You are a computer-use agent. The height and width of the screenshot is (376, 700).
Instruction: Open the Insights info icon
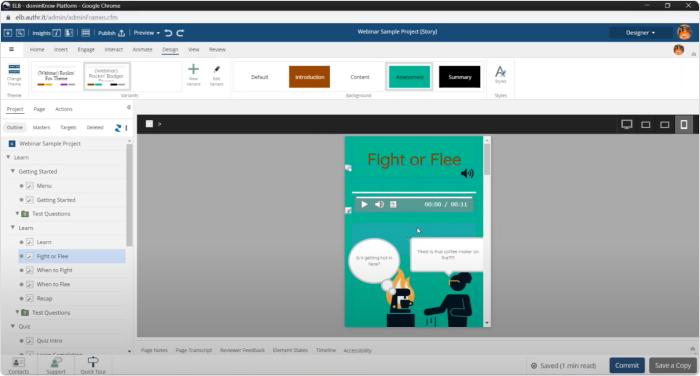[x=57, y=33]
